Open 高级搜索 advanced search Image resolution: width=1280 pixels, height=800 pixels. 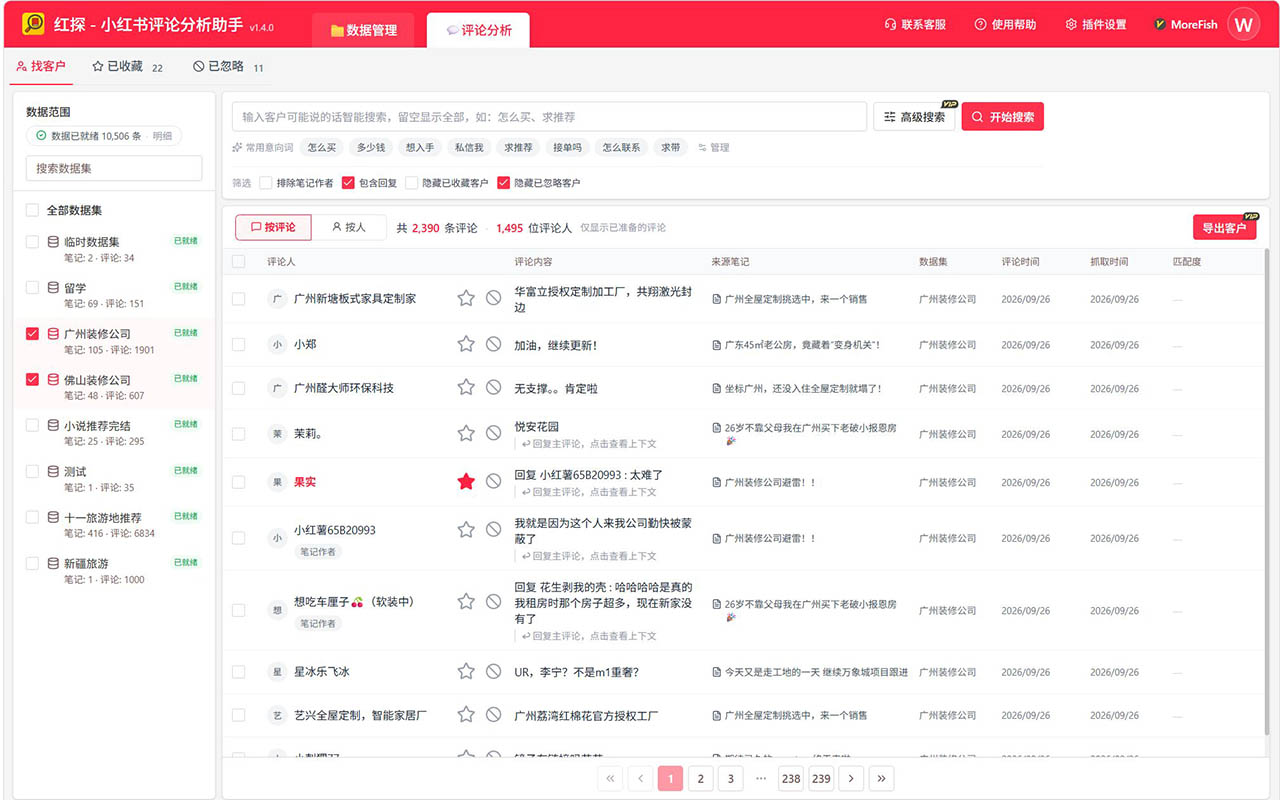pyautogui.click(x=914, y=117)
